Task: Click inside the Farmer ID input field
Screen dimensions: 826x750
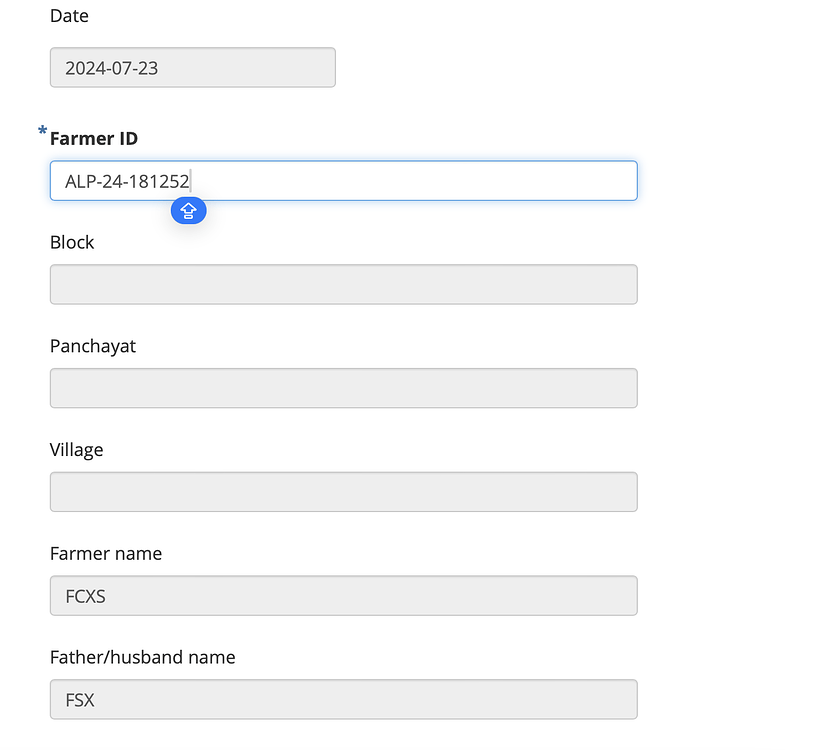Action: tap(343, 181)
